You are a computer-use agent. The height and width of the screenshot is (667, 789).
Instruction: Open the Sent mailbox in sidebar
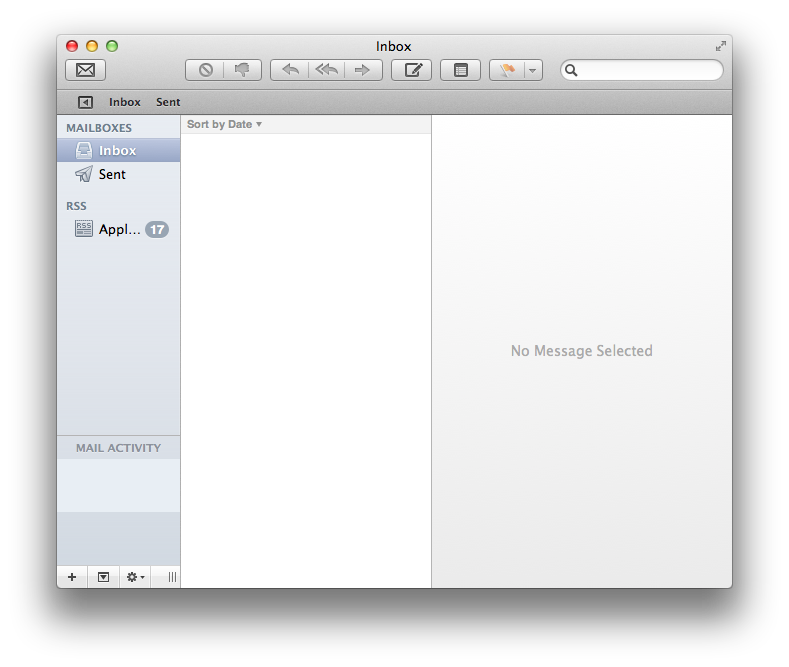pos(112,174)
